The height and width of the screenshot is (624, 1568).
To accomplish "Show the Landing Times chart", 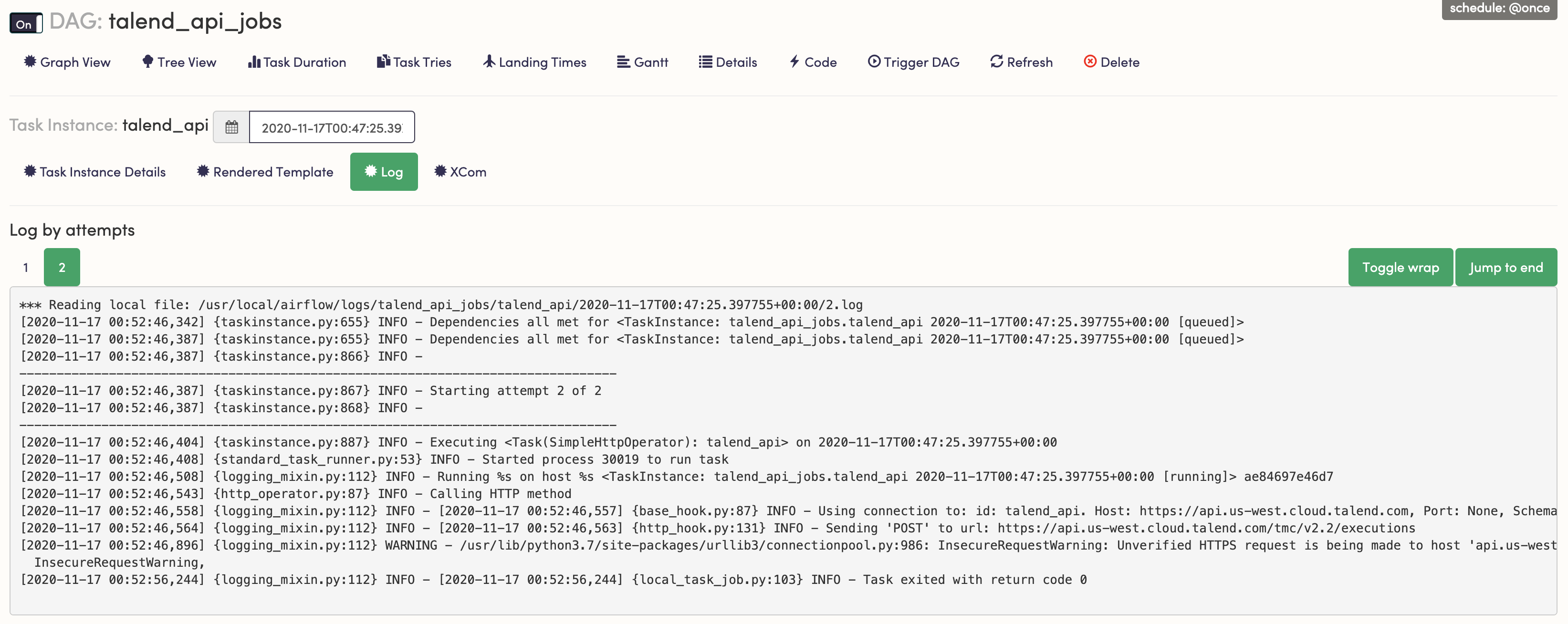I will [534, 62].
